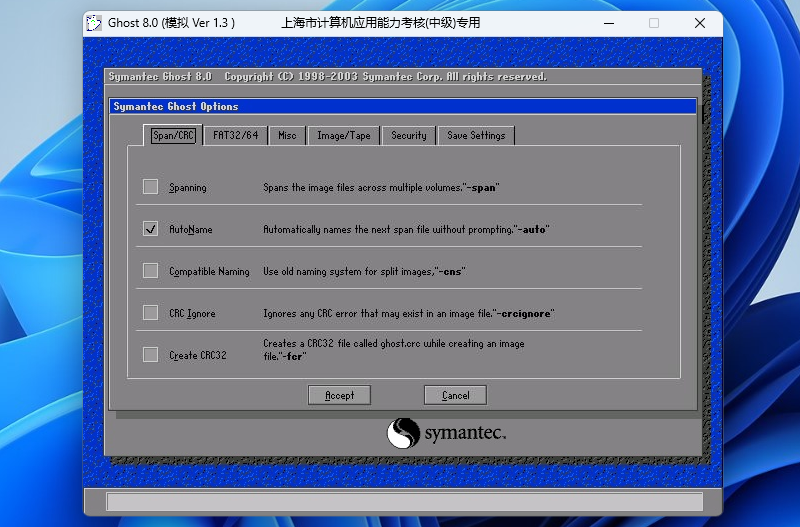Click the Symantec yin-yang logo
Viewport: 800px width, 527px height.
(403, 433)
